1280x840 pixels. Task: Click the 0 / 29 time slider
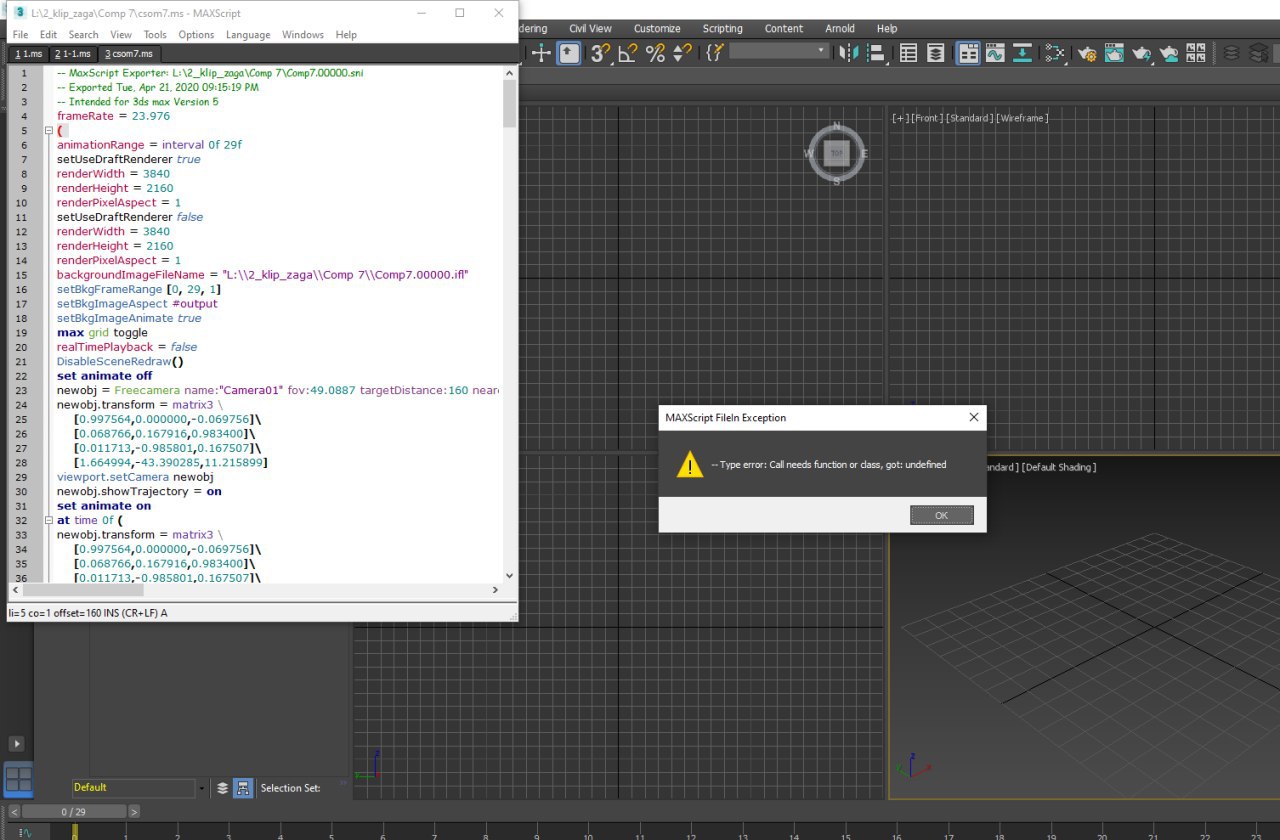click(73, 812)
